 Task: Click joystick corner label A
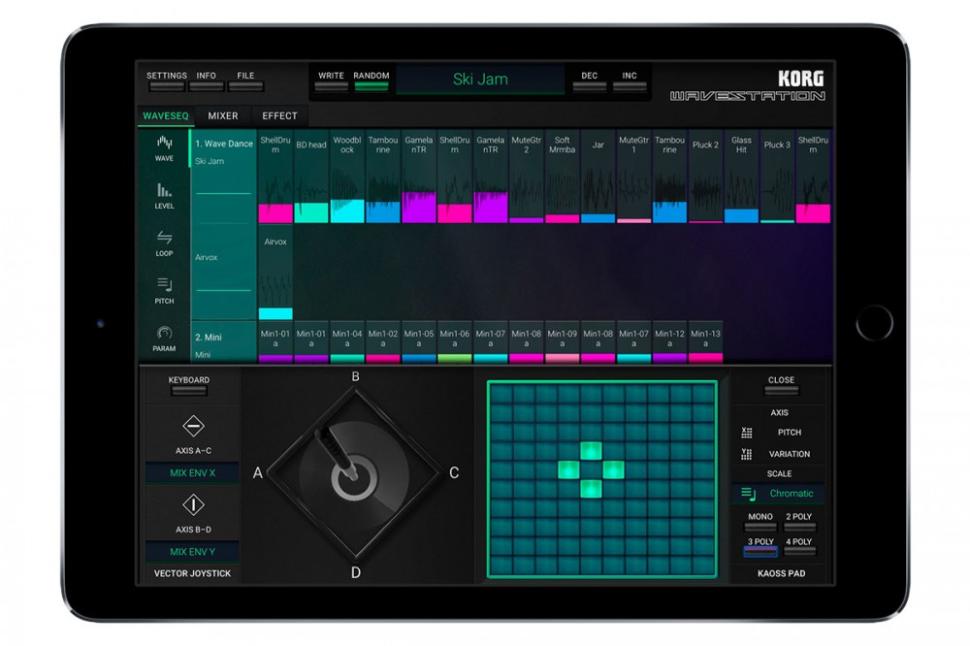coord(258,473)
